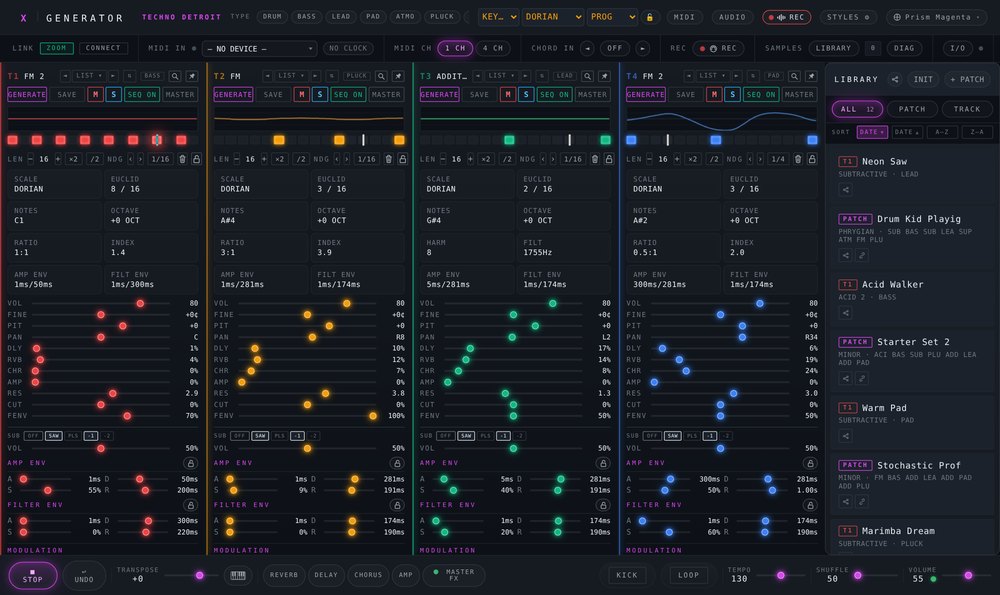Select the TRACK tab in the Library
Viewport: 1000px width, 595px height.
coord(967,109)
